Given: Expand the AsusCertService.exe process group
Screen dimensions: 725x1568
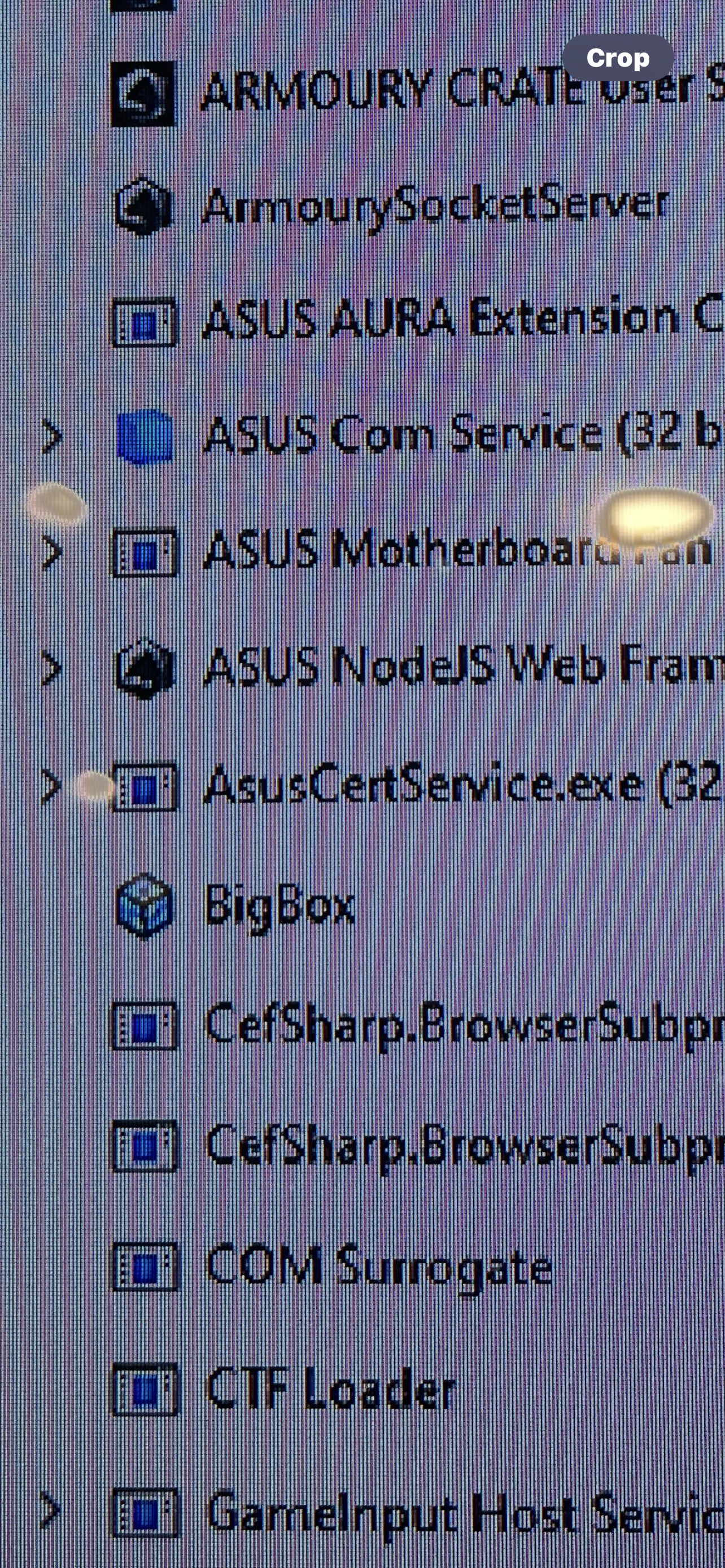Looking at the screenshot, I should point(53,786).
